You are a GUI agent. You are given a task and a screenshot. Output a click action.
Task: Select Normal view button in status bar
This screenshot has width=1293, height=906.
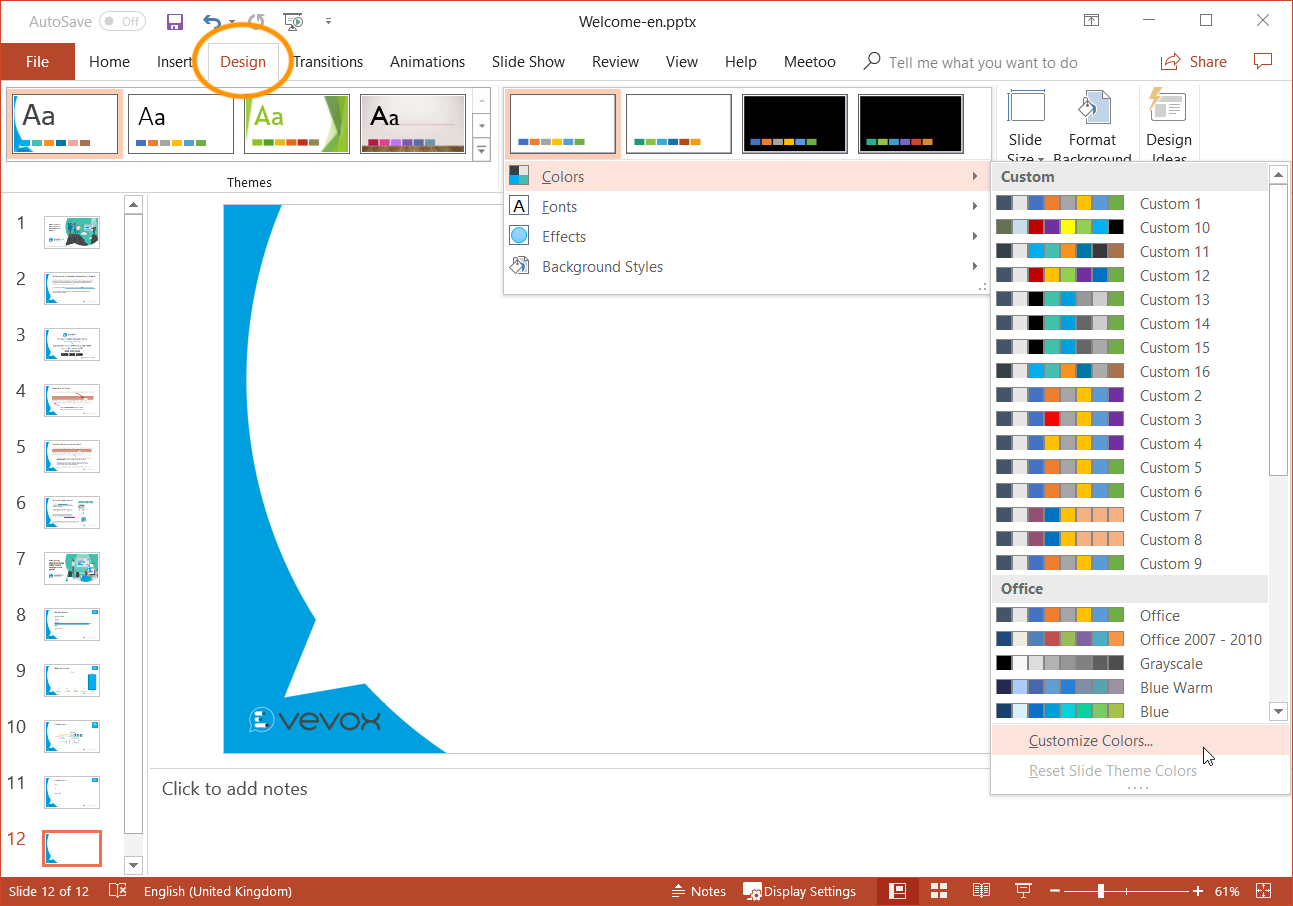(897, 891)
